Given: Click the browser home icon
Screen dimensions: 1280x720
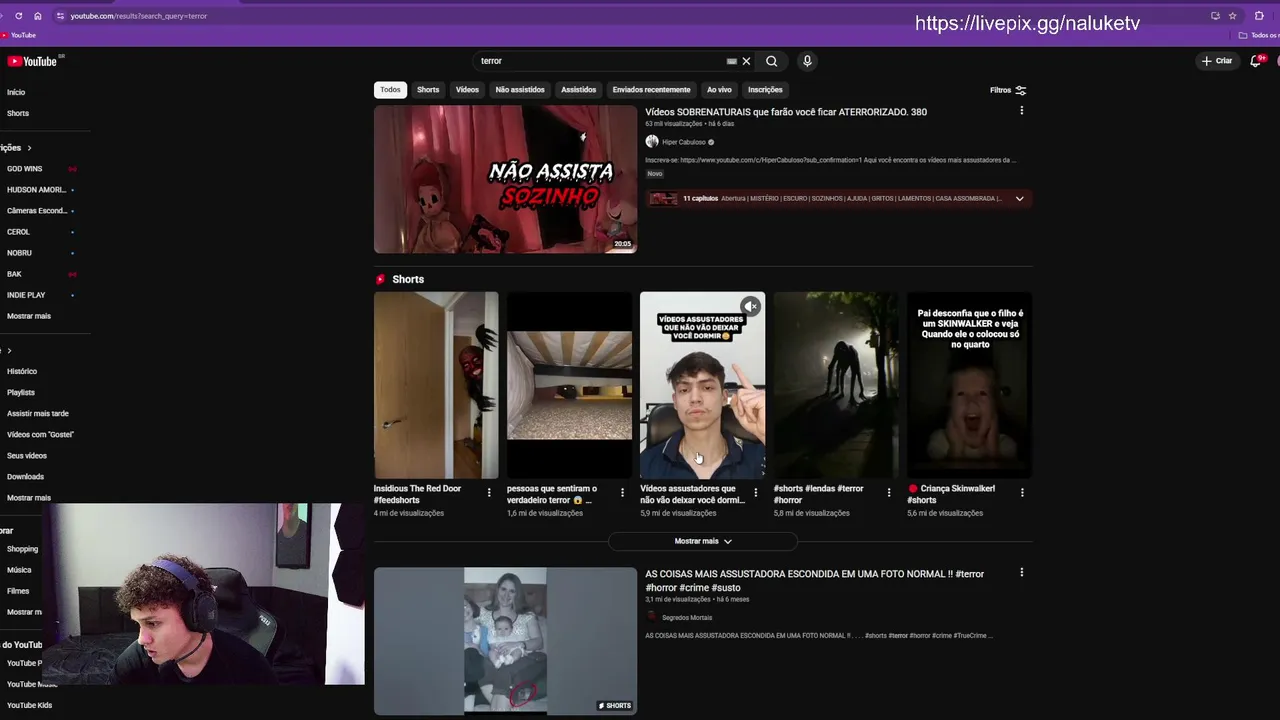Looking at the screenshot, I should 38,16.
